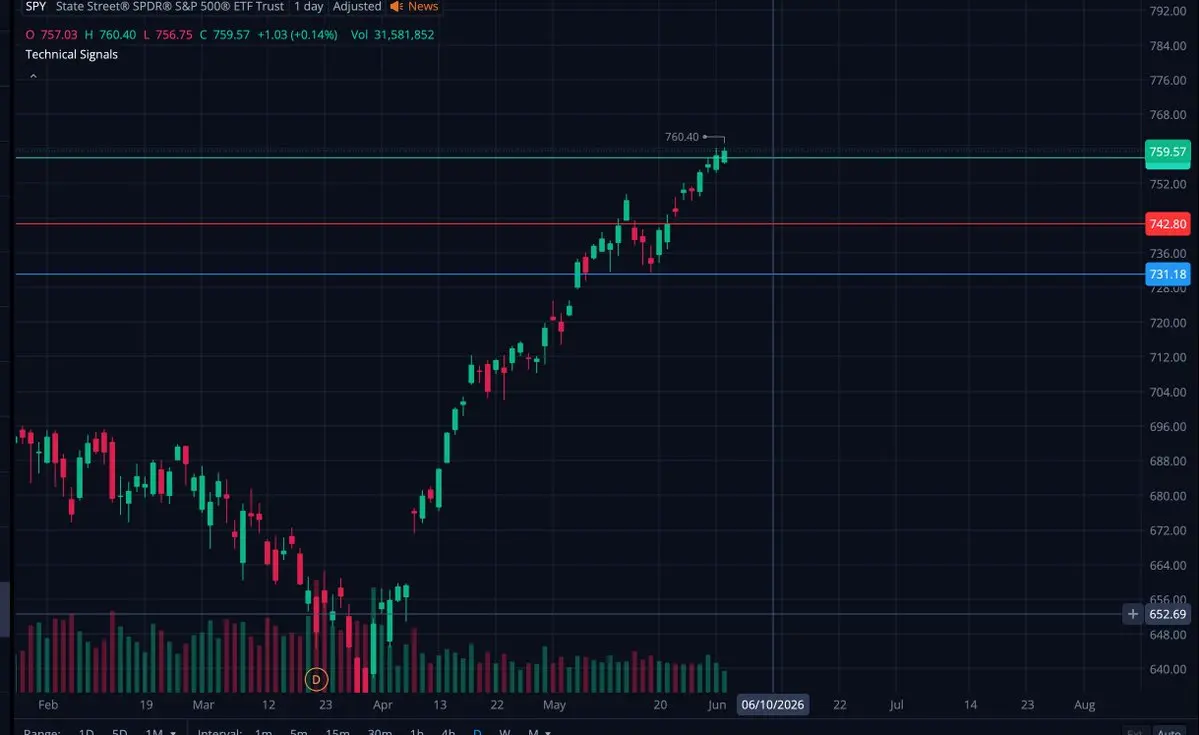Click the 1 day interval label
This screenshot has width=1199, height=735.
[x=309, y=6]
